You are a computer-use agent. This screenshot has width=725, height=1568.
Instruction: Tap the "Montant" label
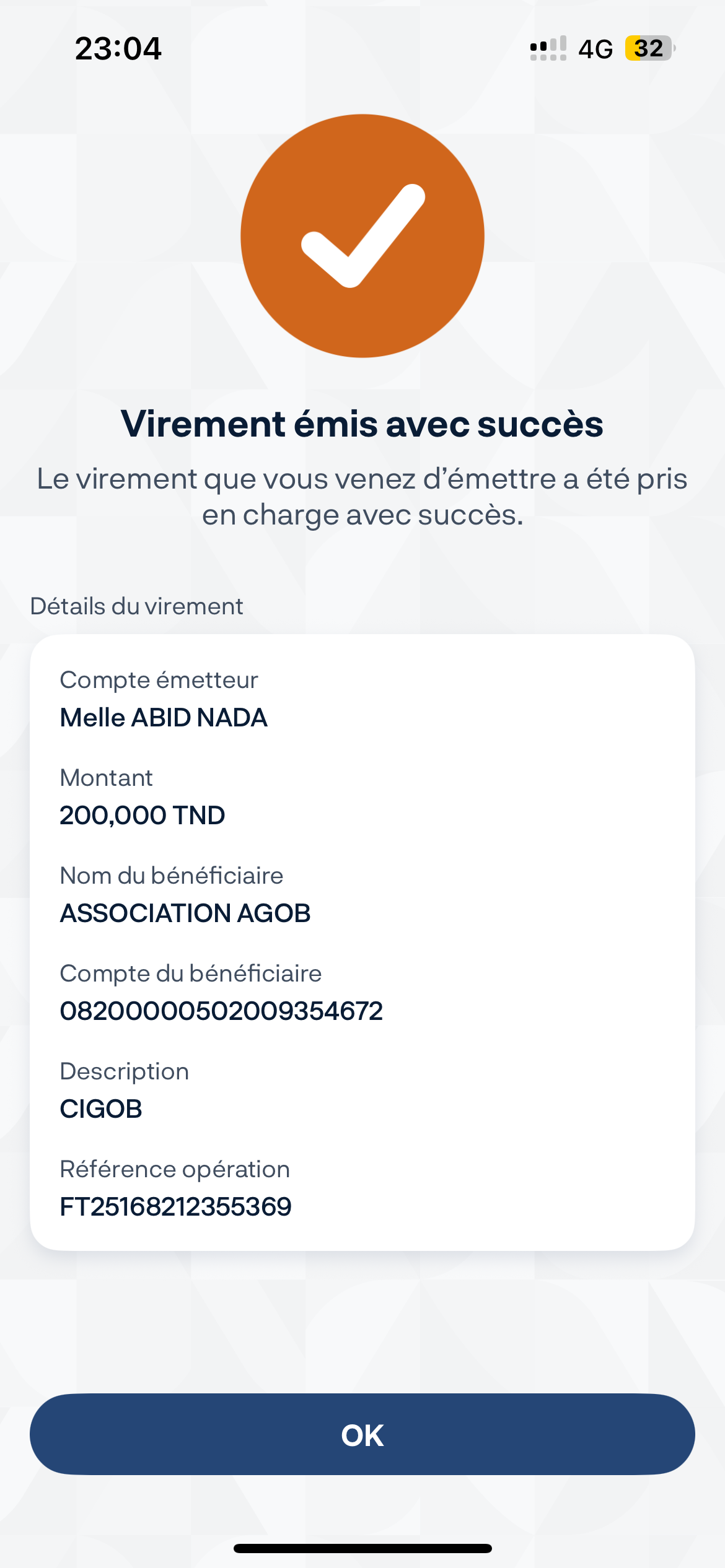point(106,778)
